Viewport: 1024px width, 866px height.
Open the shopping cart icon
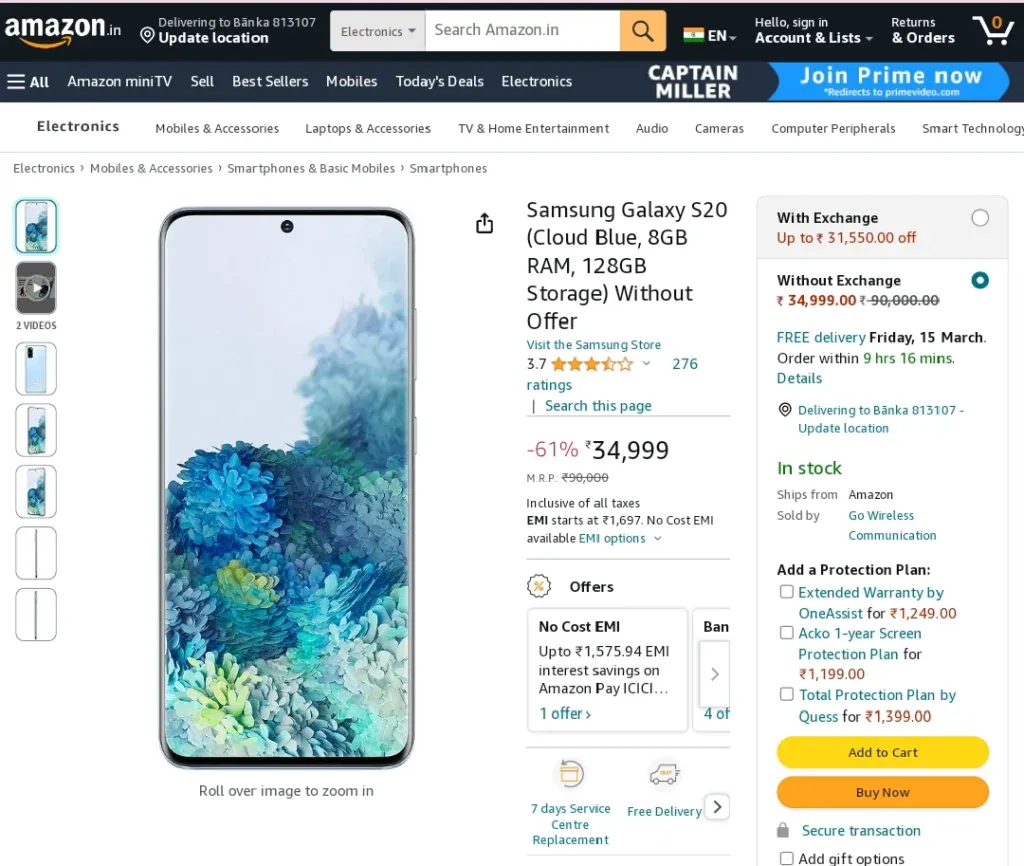993,30
